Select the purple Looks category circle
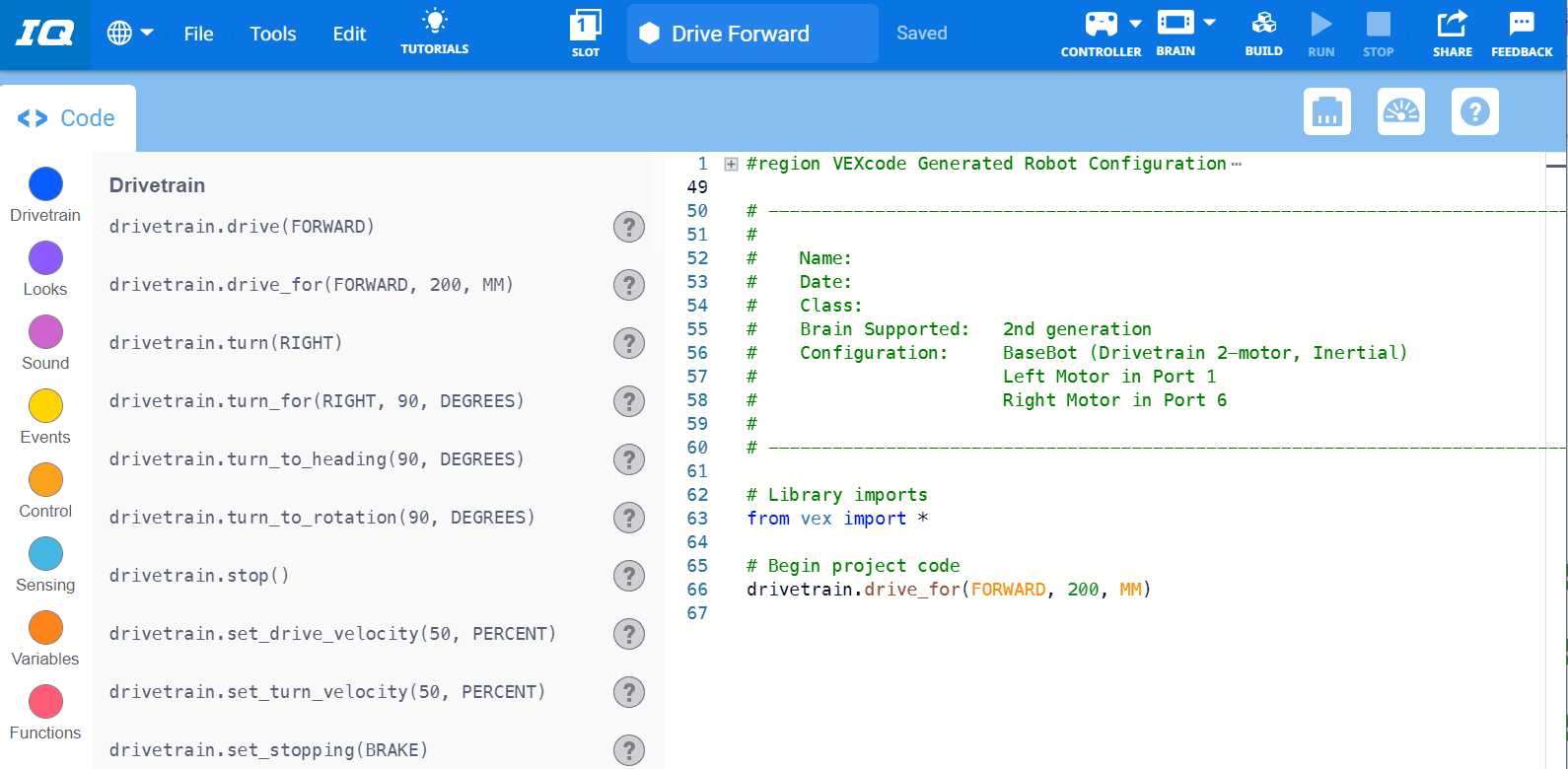Screen dimensions: 1568x769 [45, 258]
